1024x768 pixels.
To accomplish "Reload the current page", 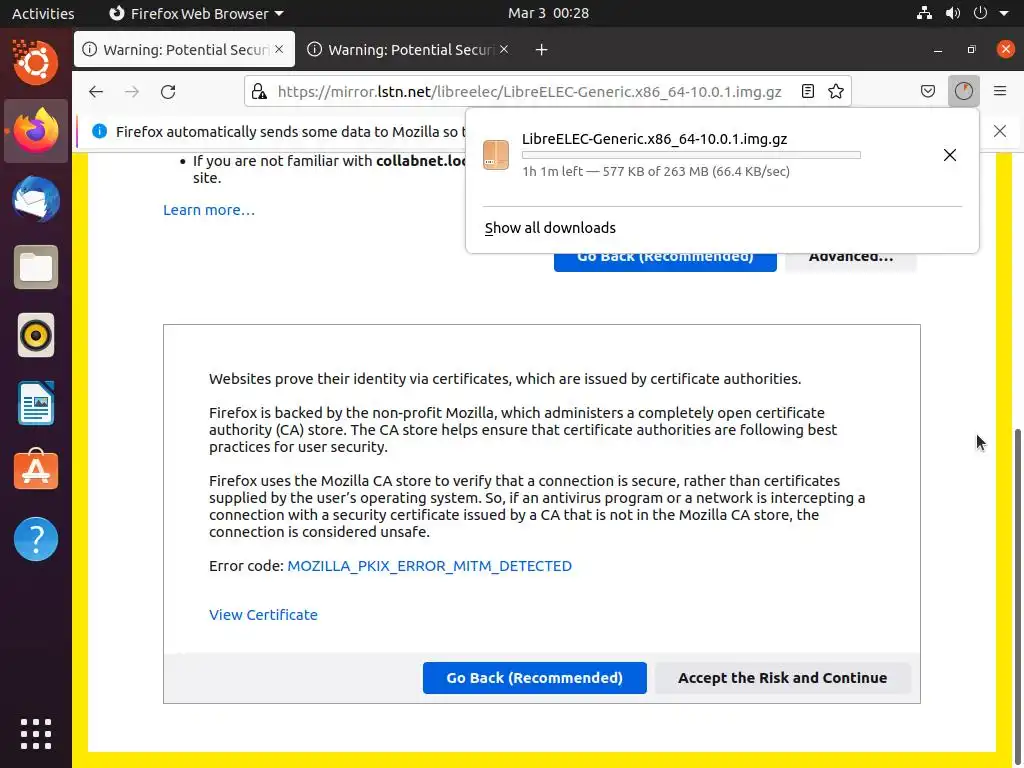I will pyautogui.click(x=168, y=91).
